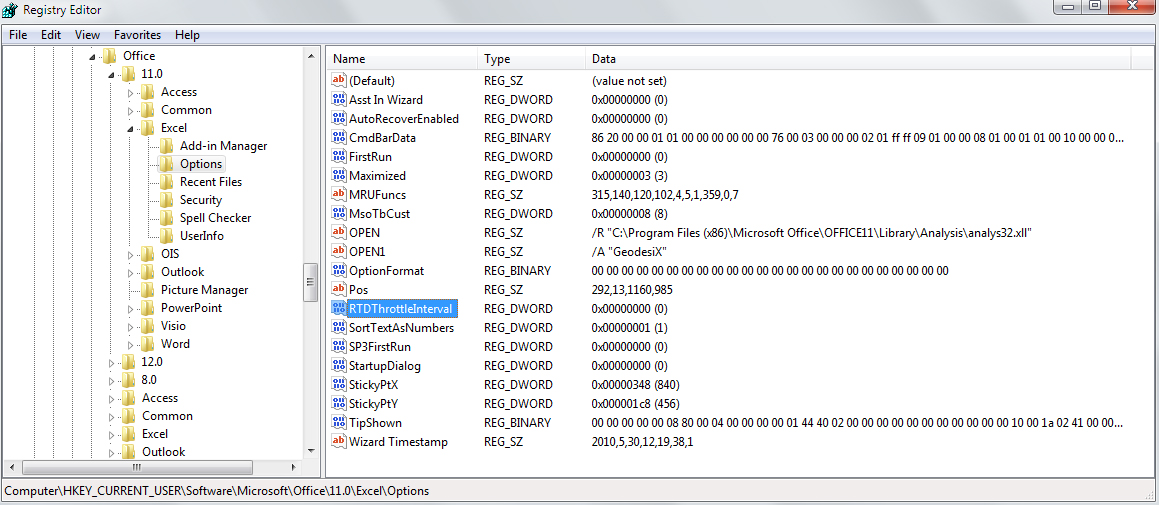1159x505 pixels.
Task: Click the MRUFuncs data value 315,140,120,102,4,5,1,359,0,7
Action: point(665,195)
